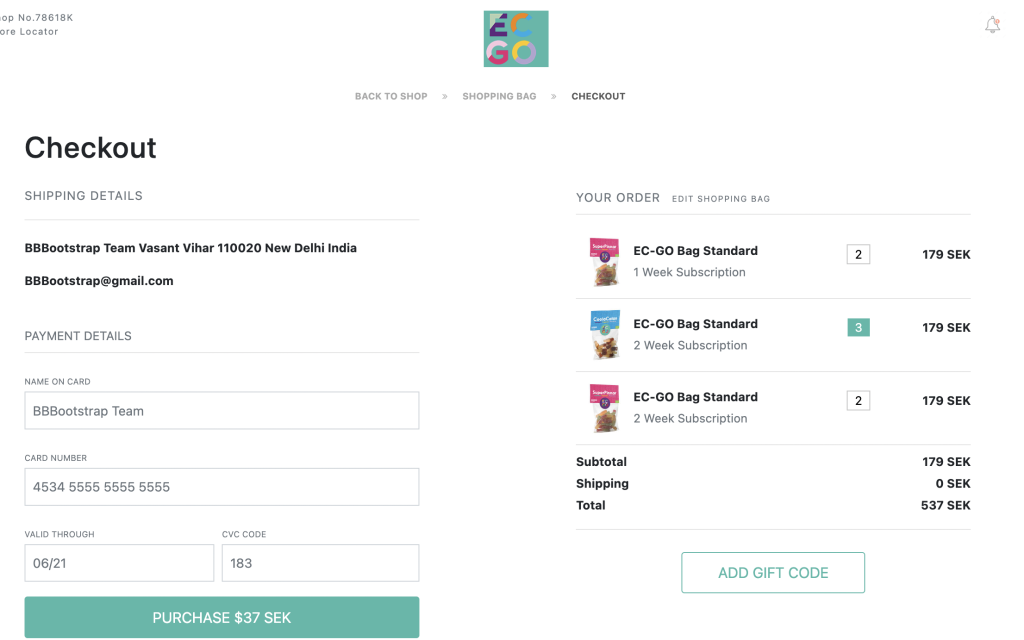Open notifications via the bell icon

[x=992, y=25]
